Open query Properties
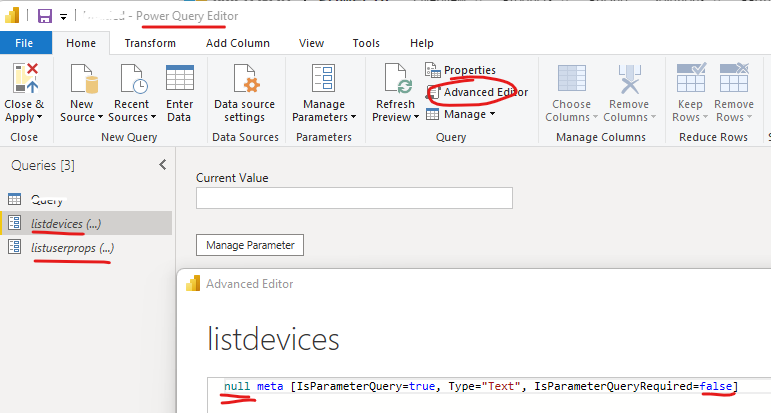Screen dimensions: 771x413 coord(460,70)
